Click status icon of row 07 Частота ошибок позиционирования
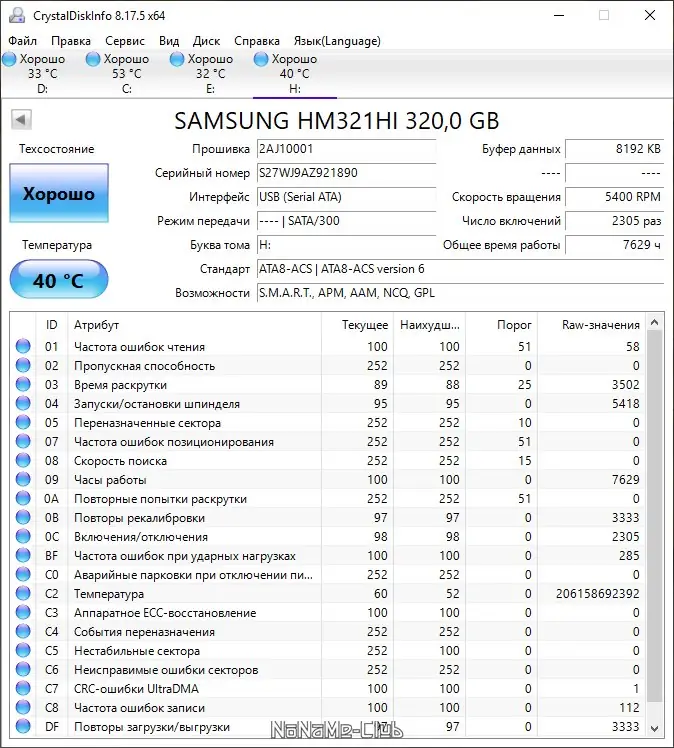 coord(23,441)
